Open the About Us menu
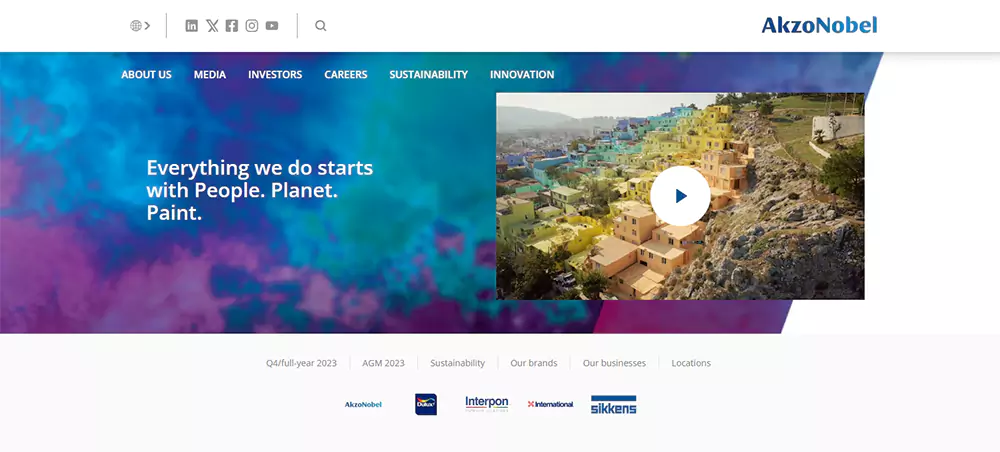1000x452 pixels. [146, 75]
